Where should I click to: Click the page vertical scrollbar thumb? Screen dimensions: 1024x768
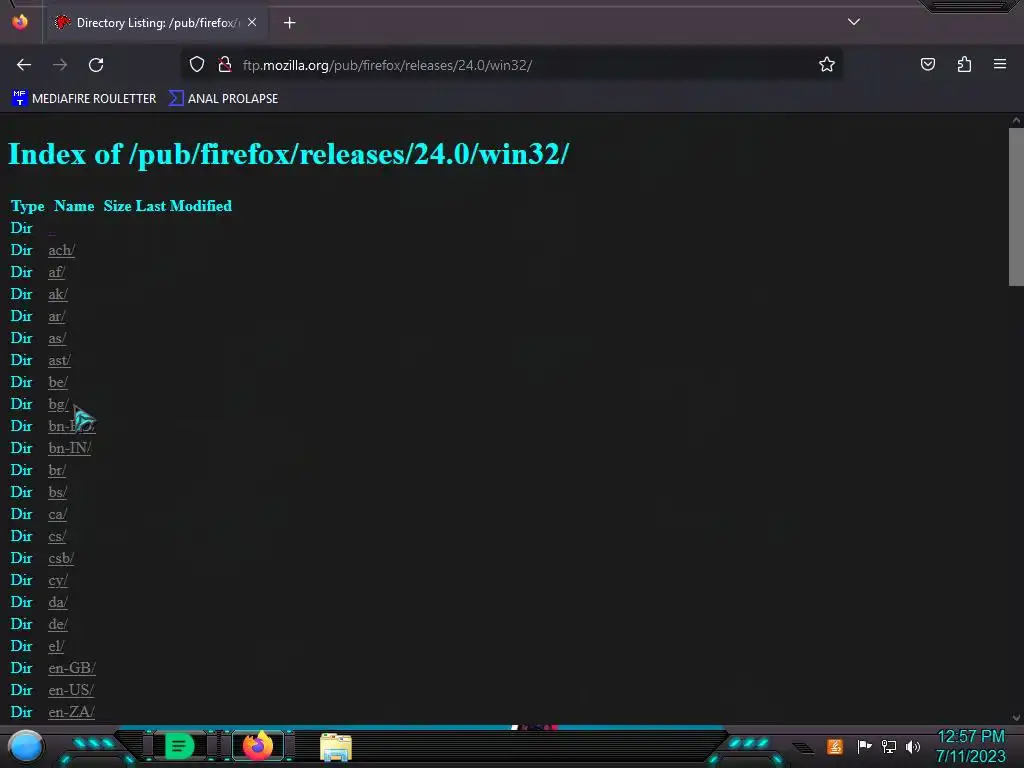click(1016, 206)
